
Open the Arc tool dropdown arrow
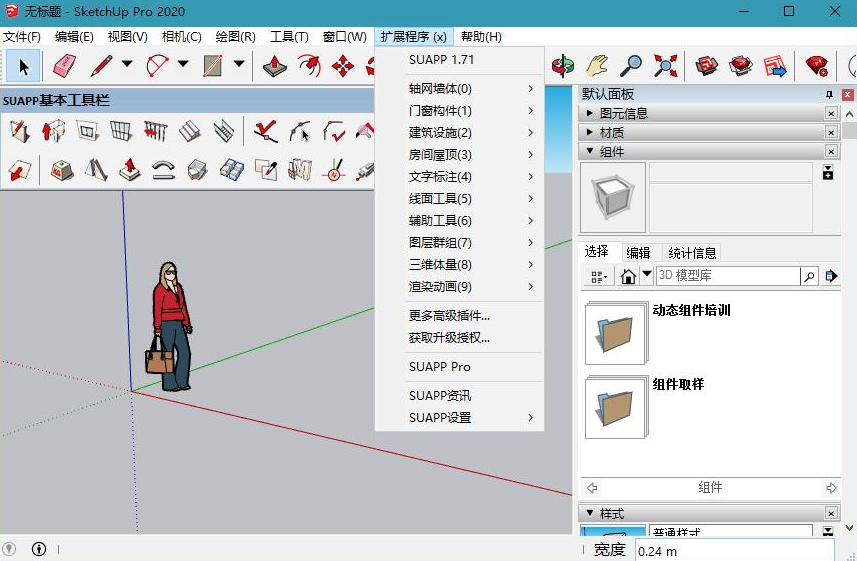[x=183, y=63]
